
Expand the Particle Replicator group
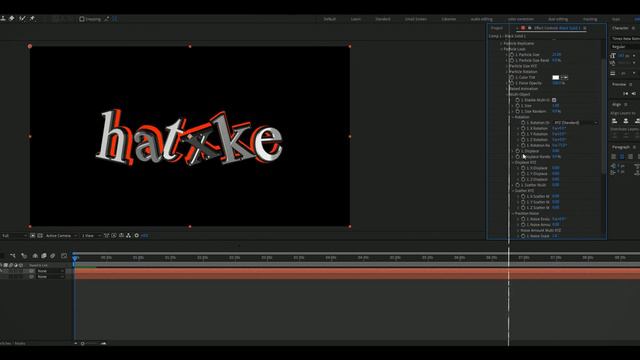[502, 43]
